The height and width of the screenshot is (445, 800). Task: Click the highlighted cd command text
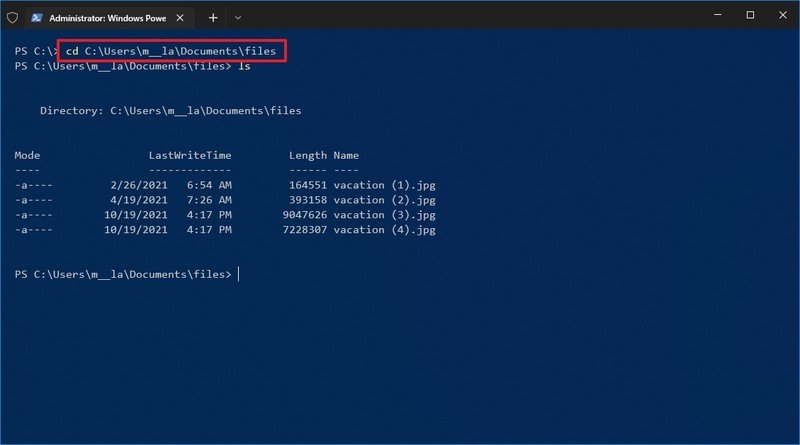coord(173,51)
